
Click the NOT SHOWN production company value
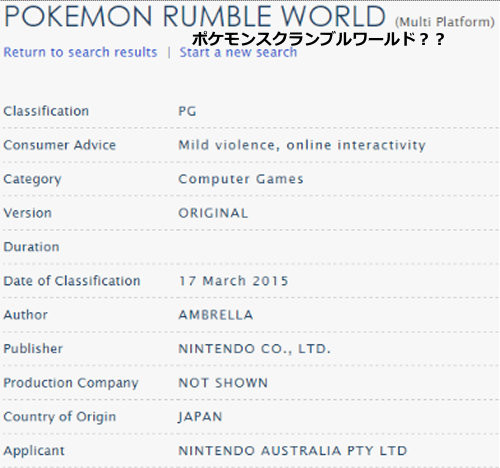[223, 383]
